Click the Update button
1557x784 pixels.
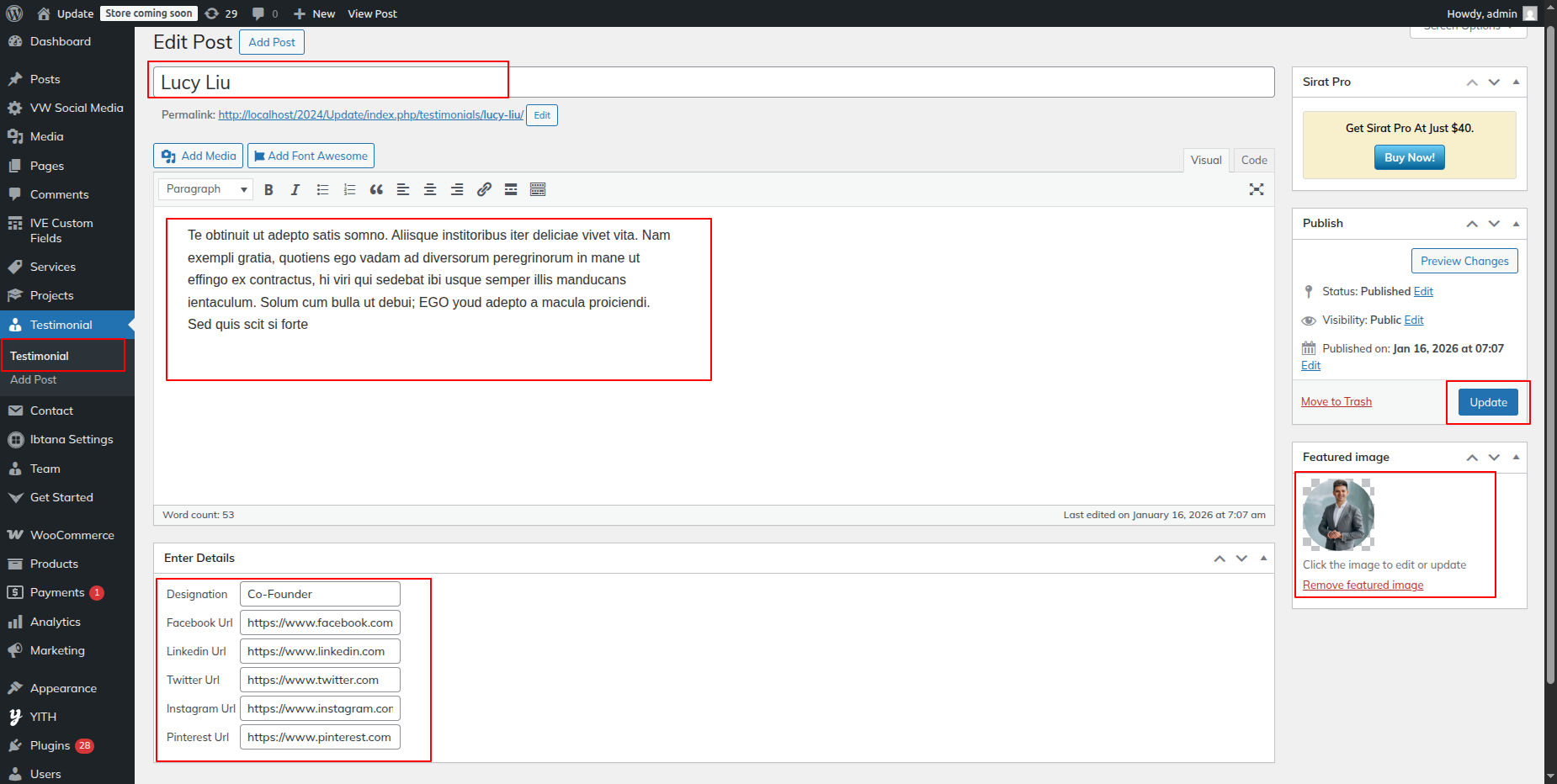click(x=1488, y=403)
